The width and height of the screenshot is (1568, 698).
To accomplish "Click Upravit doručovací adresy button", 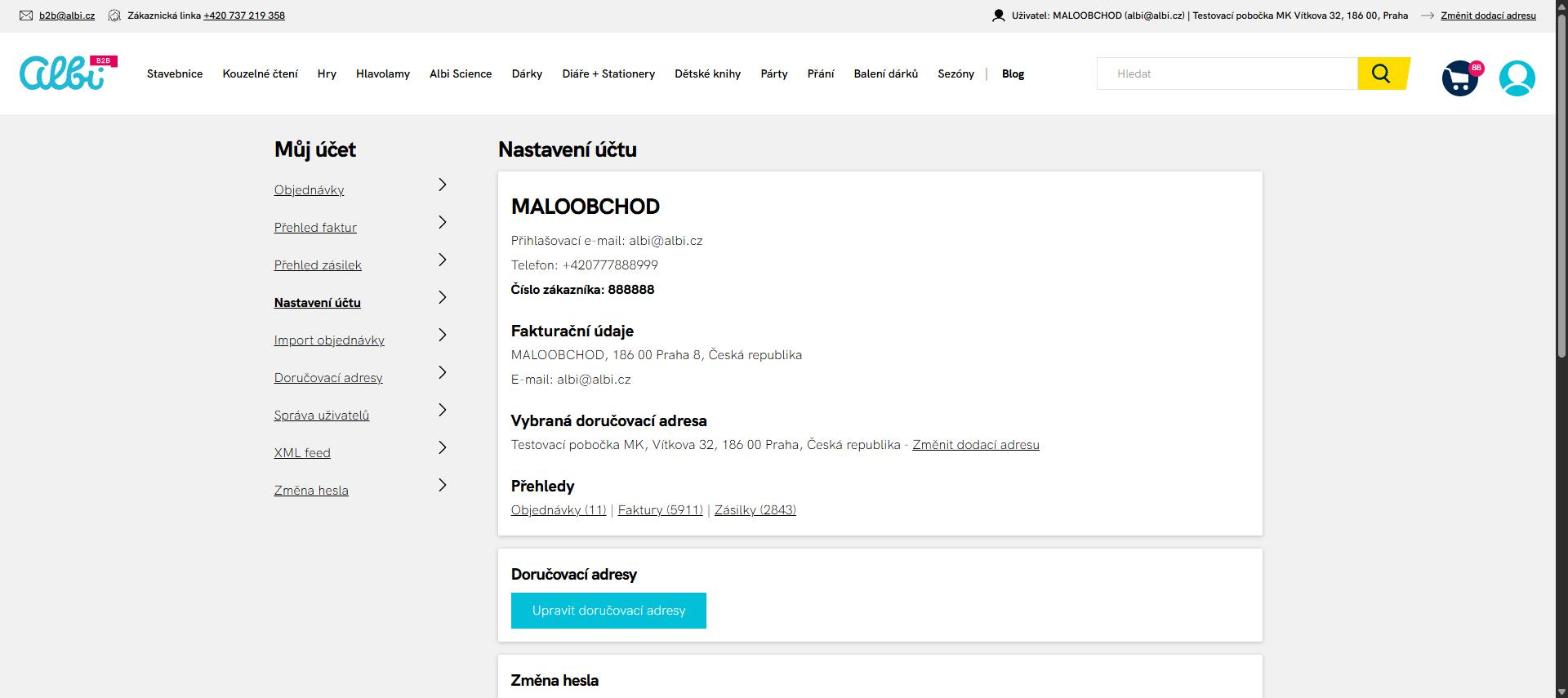I will (x=608, y=611).
